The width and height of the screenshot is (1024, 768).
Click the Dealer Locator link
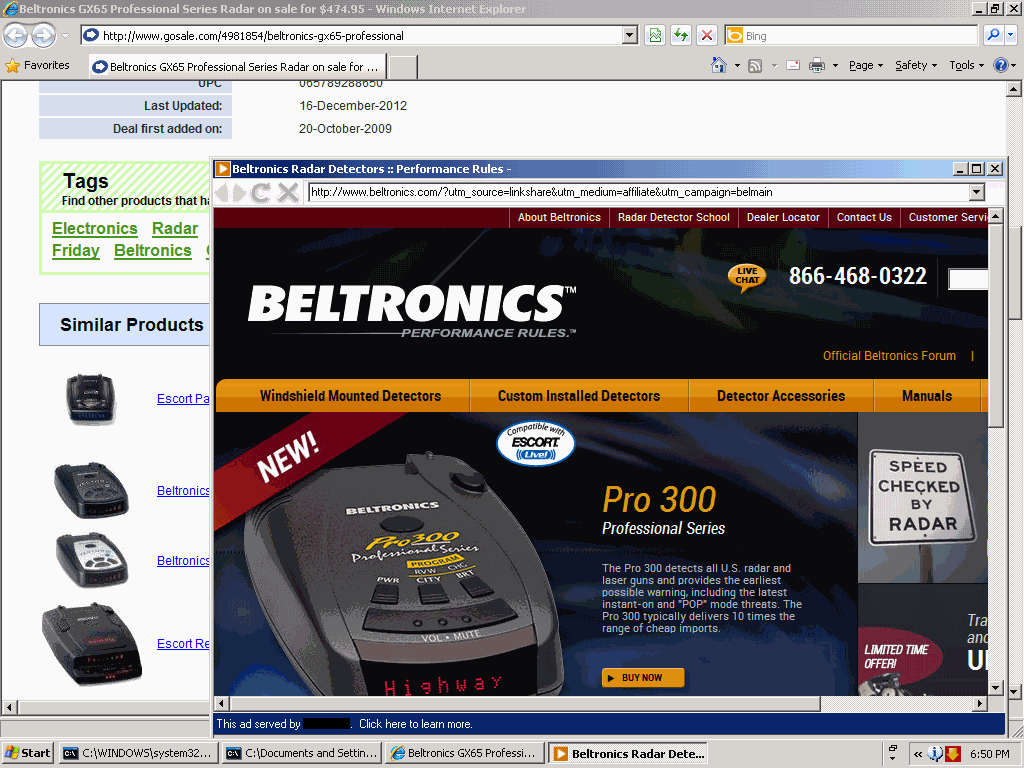point(783,217)
